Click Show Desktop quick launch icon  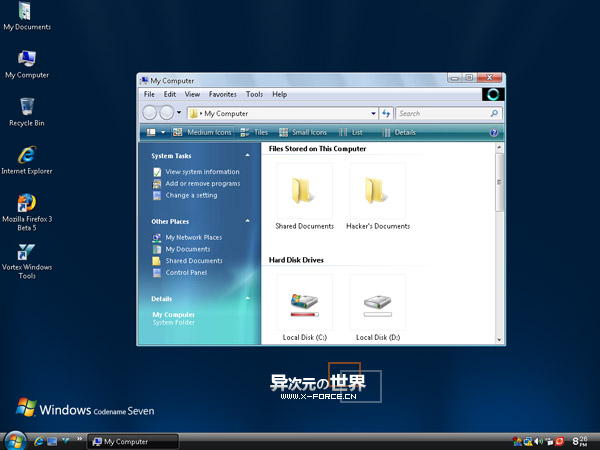[52, 441]
